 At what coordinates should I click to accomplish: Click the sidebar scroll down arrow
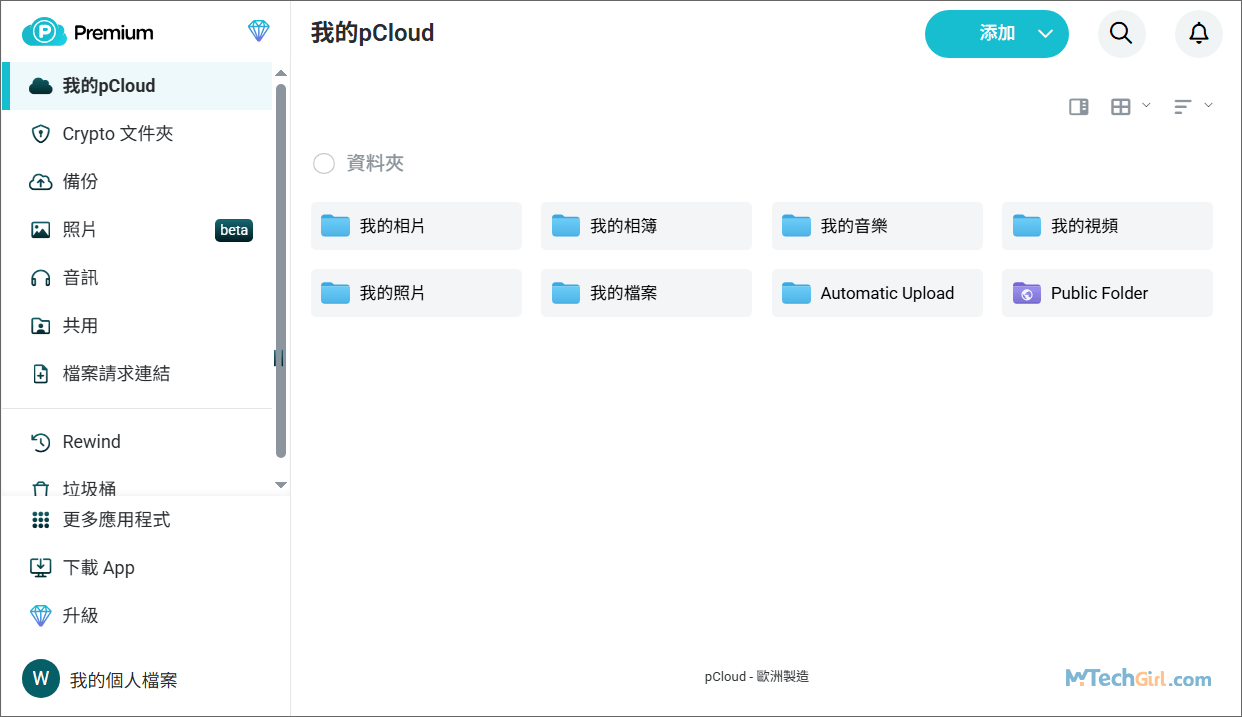pyautogui.click(x=281, y=485)
